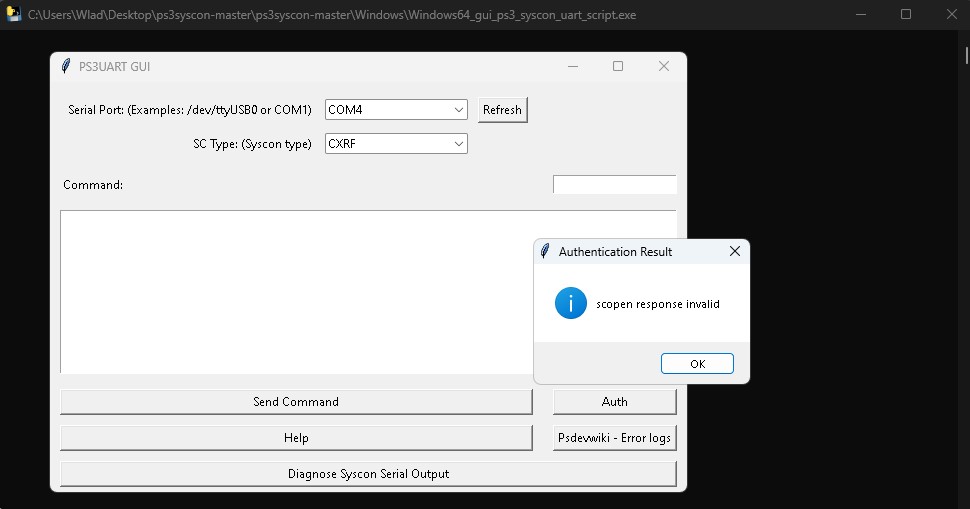Click the console vertical scrollbar thumb
970x509 pixels.
point(966,55)
